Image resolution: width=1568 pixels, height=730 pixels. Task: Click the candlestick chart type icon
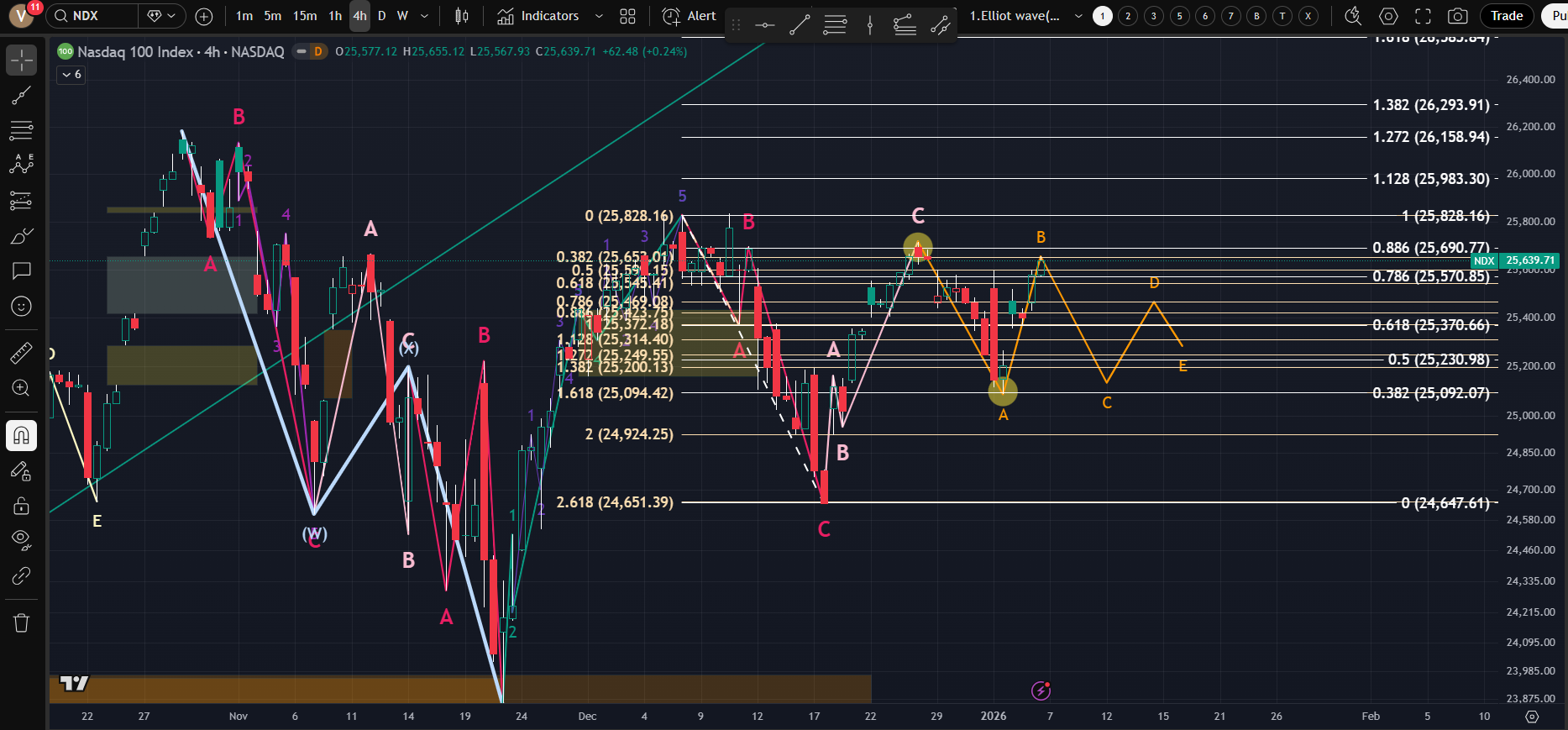[461, 16]
